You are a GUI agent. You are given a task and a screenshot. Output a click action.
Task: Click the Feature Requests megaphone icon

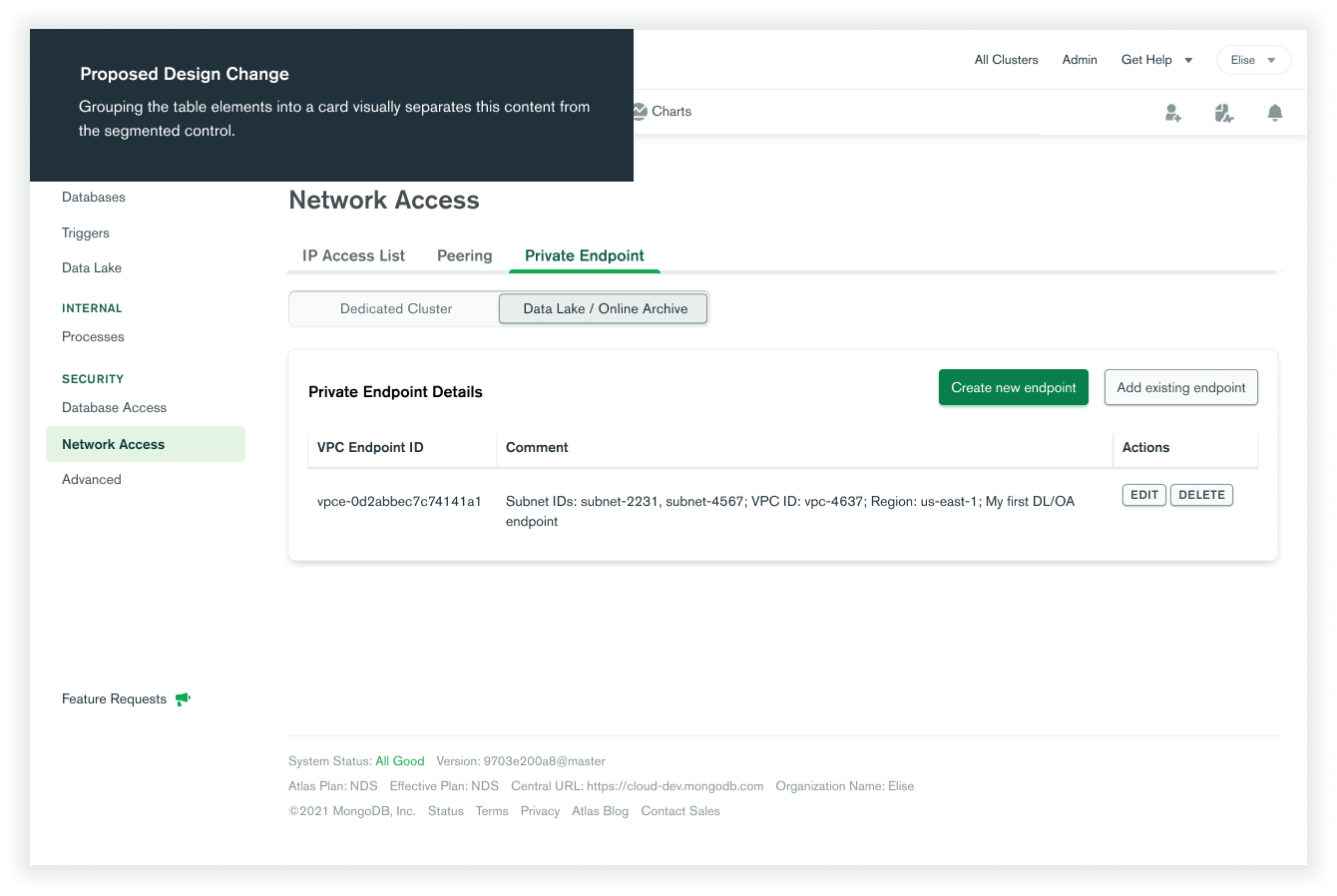pyautogui.click(x=183, y=698)
